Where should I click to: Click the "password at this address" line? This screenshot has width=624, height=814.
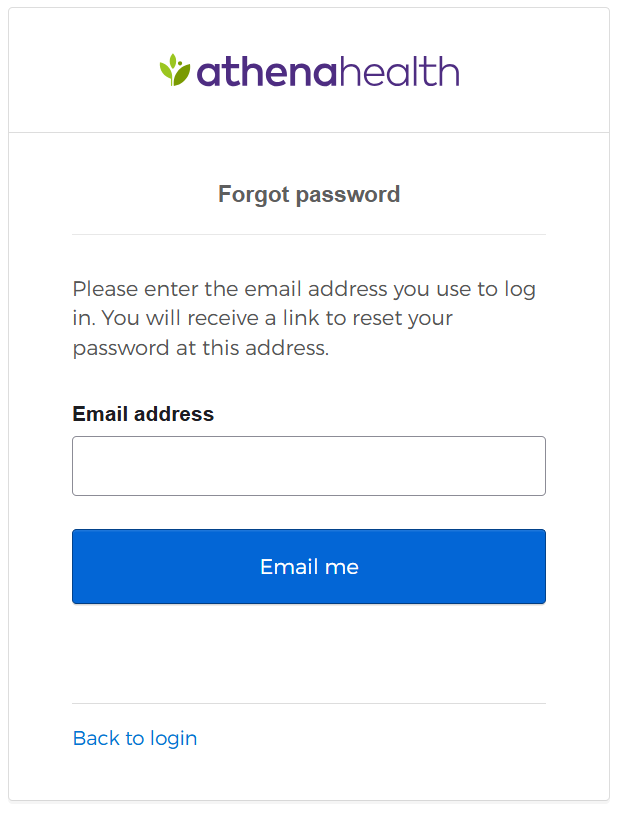point(201,349)
